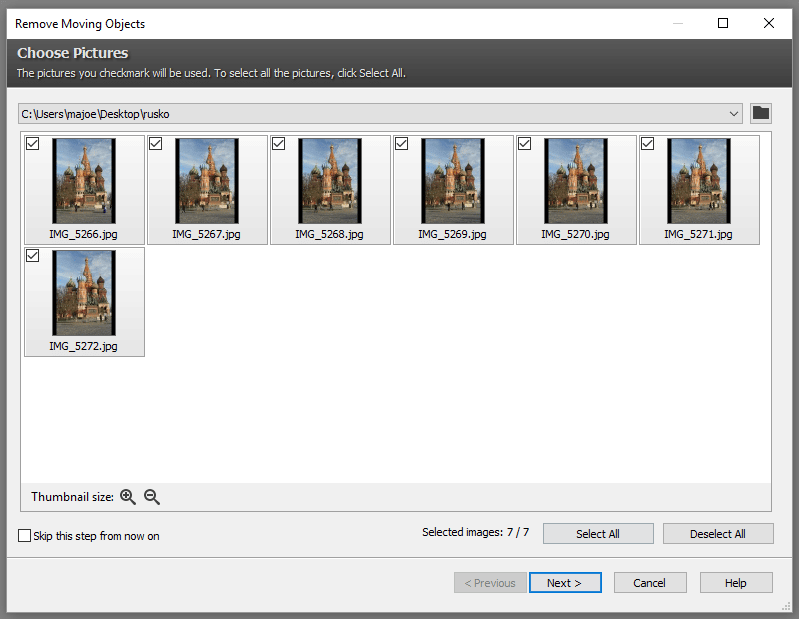Click the Selected images: 7 / 7 text
This screenshot has width=799, height=619.
(475, 532)
